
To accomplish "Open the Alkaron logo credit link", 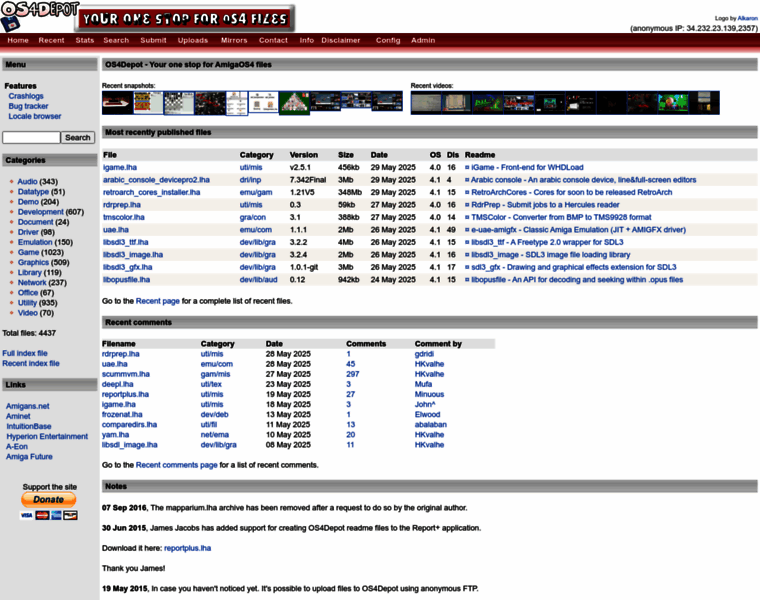I will click(747, 18).
